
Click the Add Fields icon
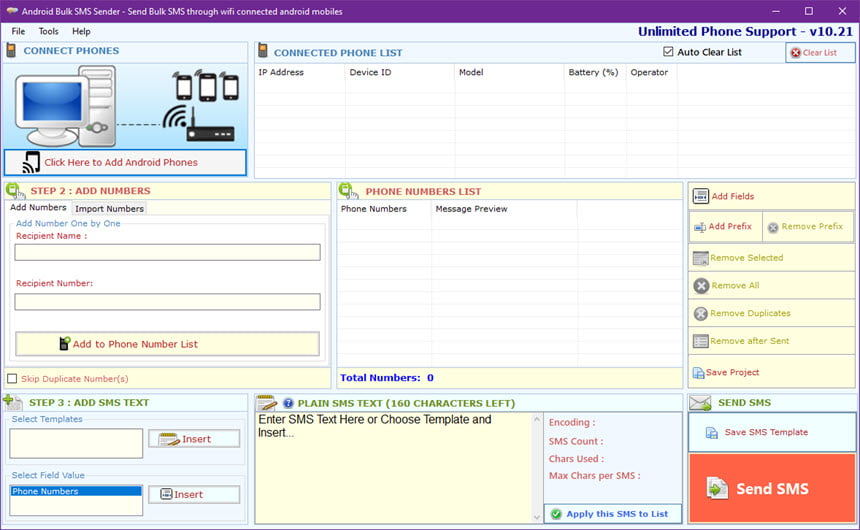(700, 196)
